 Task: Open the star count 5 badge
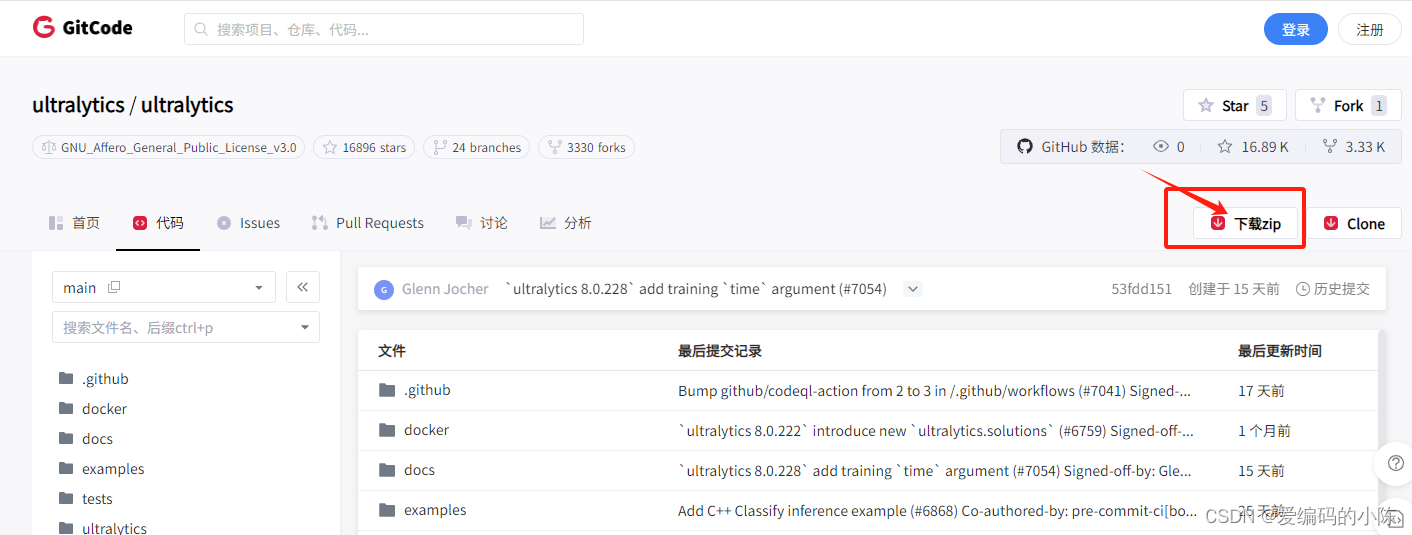coord(1264,106)
